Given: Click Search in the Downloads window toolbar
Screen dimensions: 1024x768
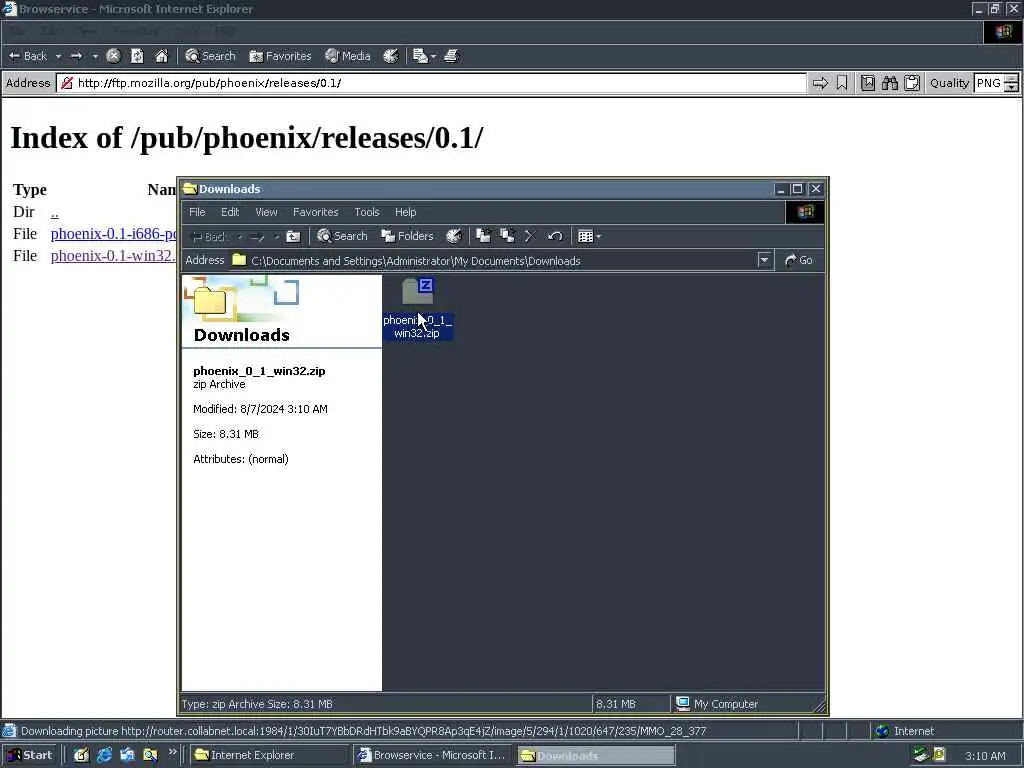Looking at the screenshot, I should [342, 236].
